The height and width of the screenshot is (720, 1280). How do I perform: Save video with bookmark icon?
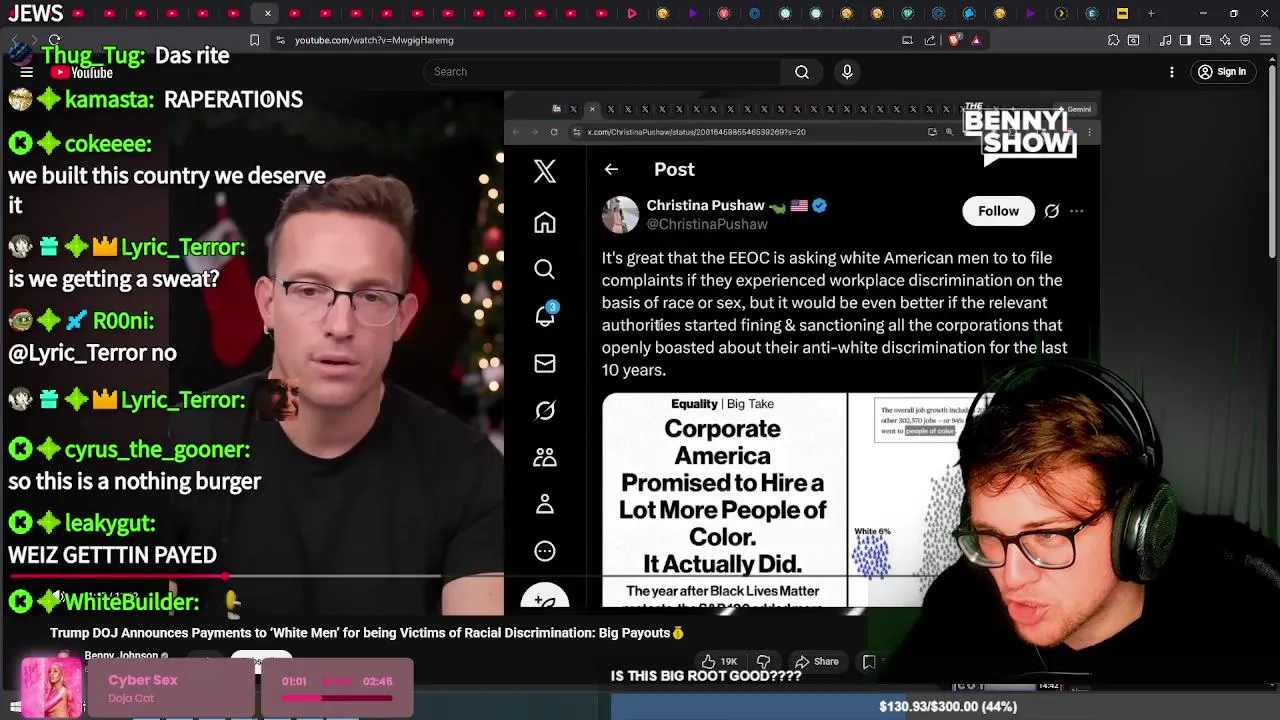pyautogui.click(x=869, y=661)
